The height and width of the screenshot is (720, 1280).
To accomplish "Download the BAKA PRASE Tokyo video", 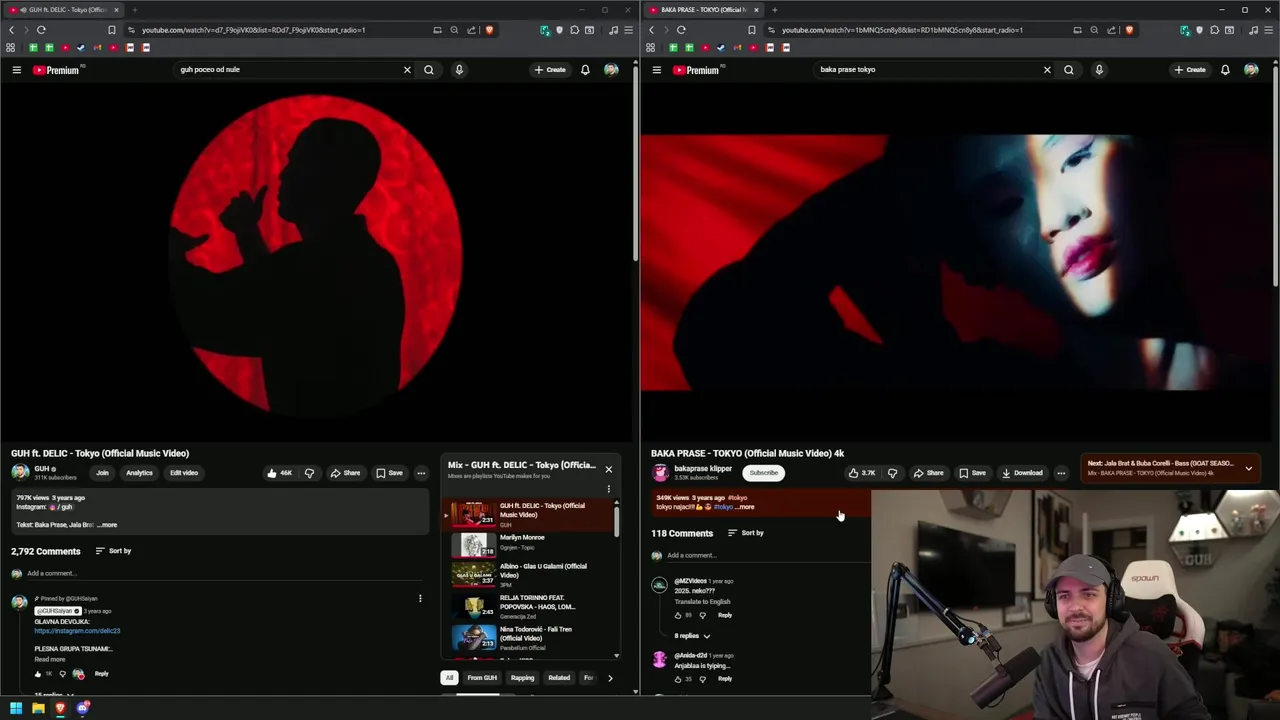I will (x=1022, y=473).
